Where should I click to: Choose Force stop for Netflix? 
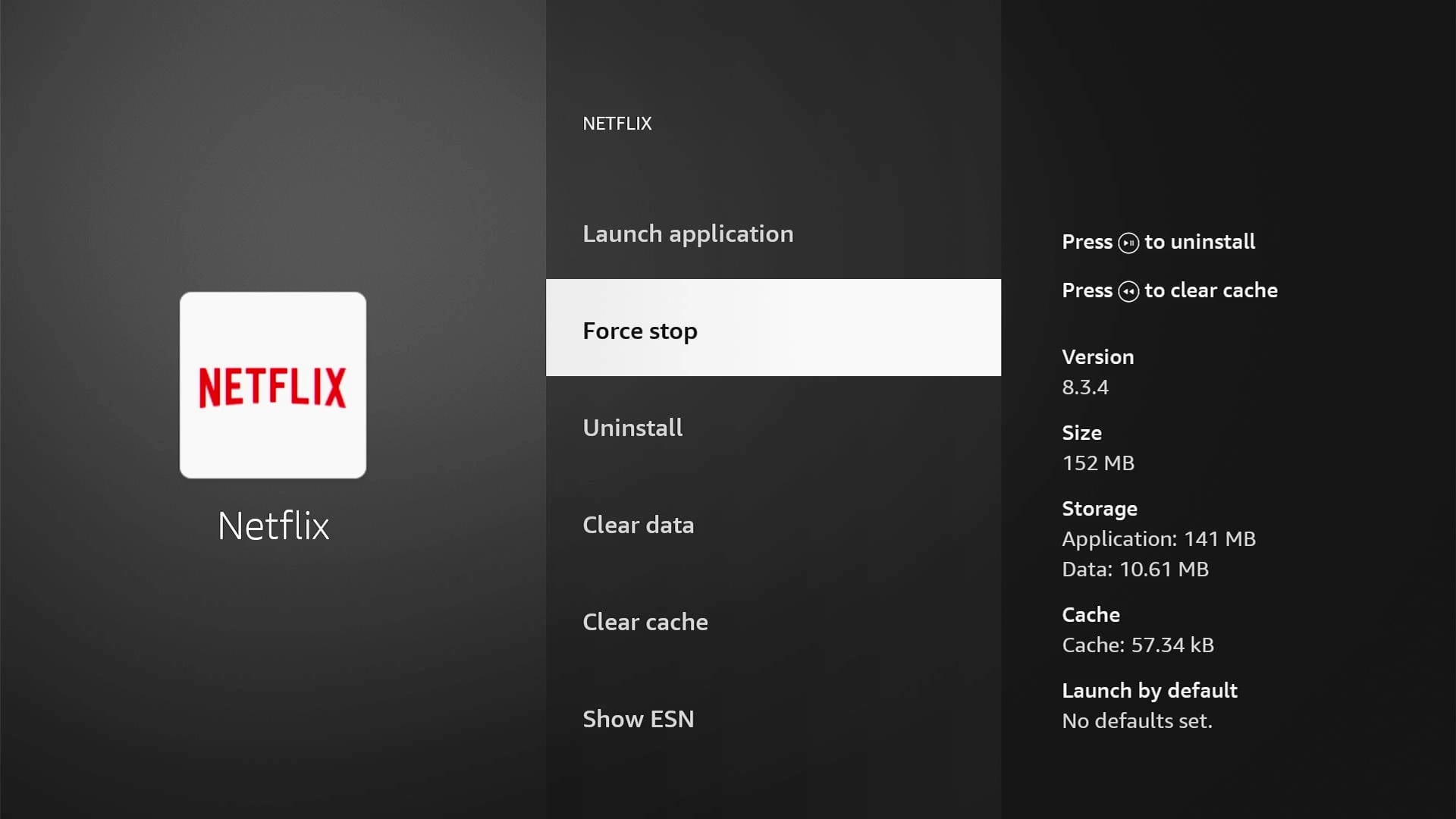[x=773, y=328]
